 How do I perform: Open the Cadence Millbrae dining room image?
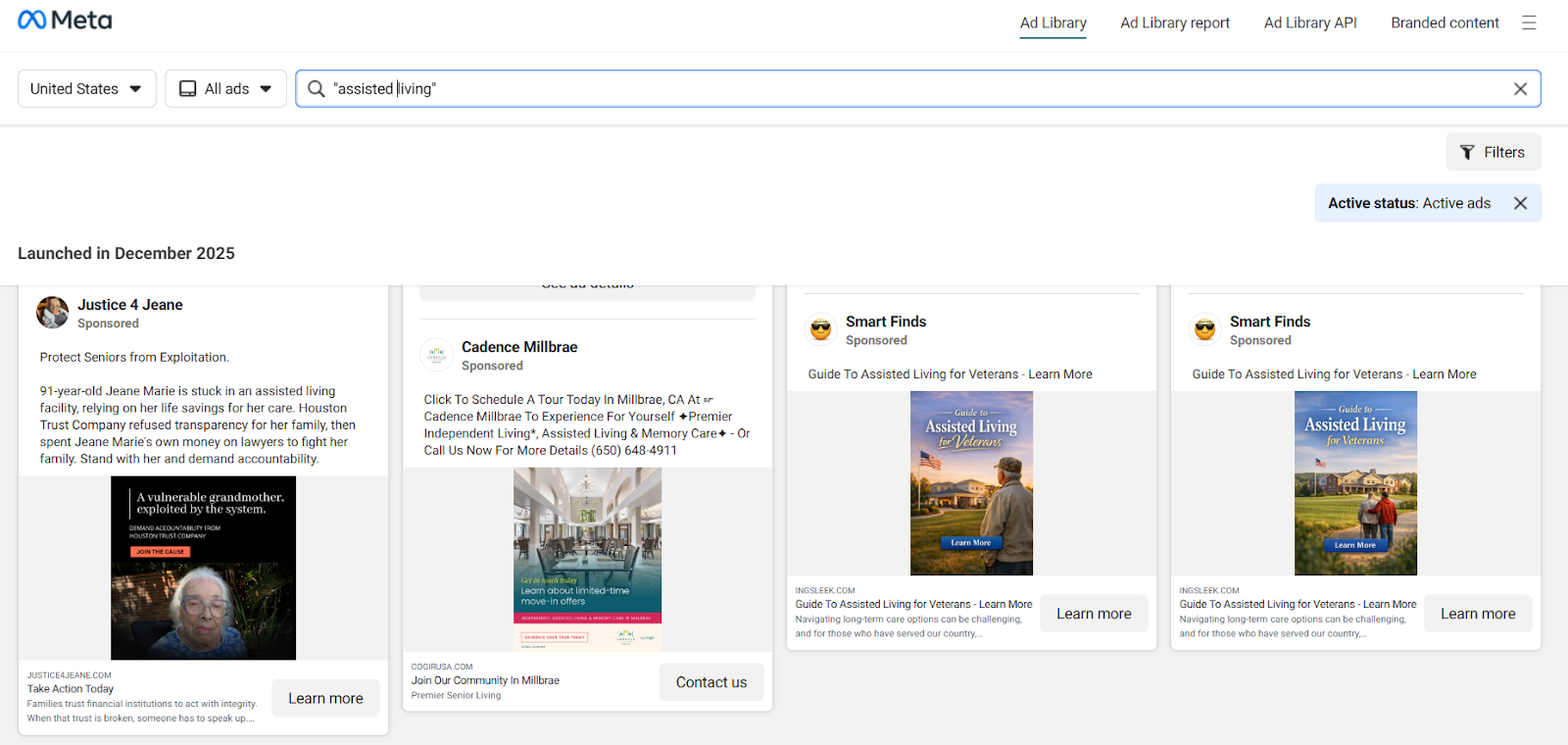click(x=588, y=560)
